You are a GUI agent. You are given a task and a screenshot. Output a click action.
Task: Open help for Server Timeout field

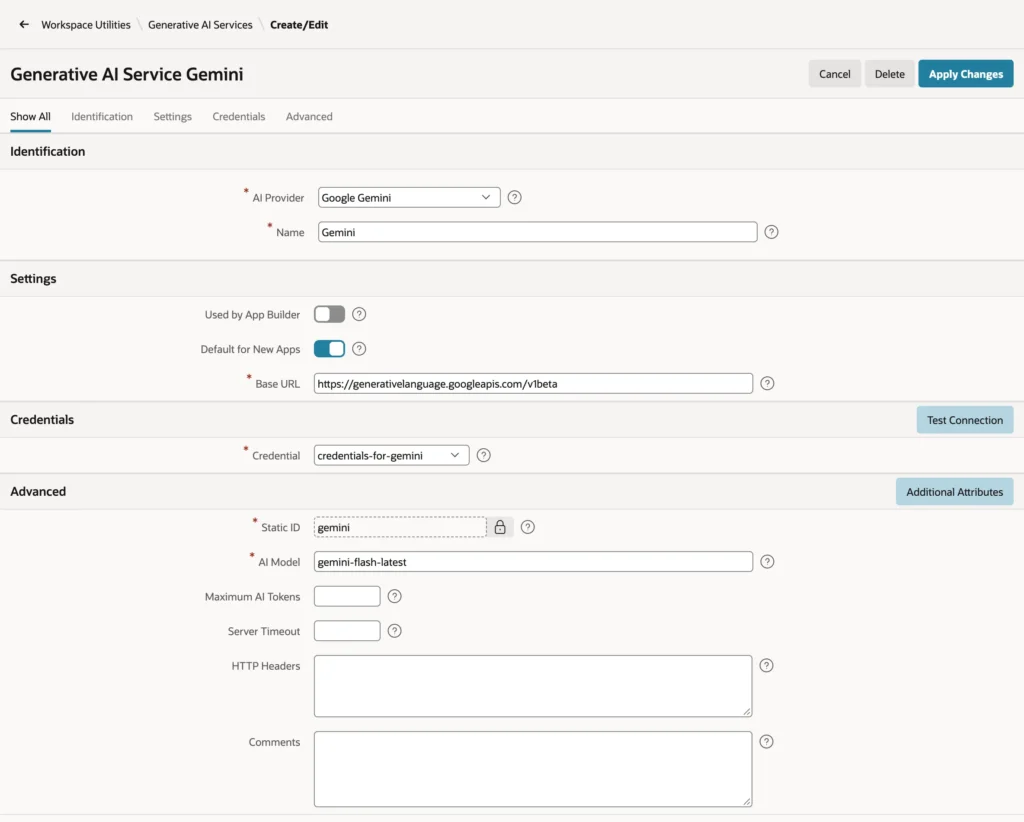click(394, 631)
